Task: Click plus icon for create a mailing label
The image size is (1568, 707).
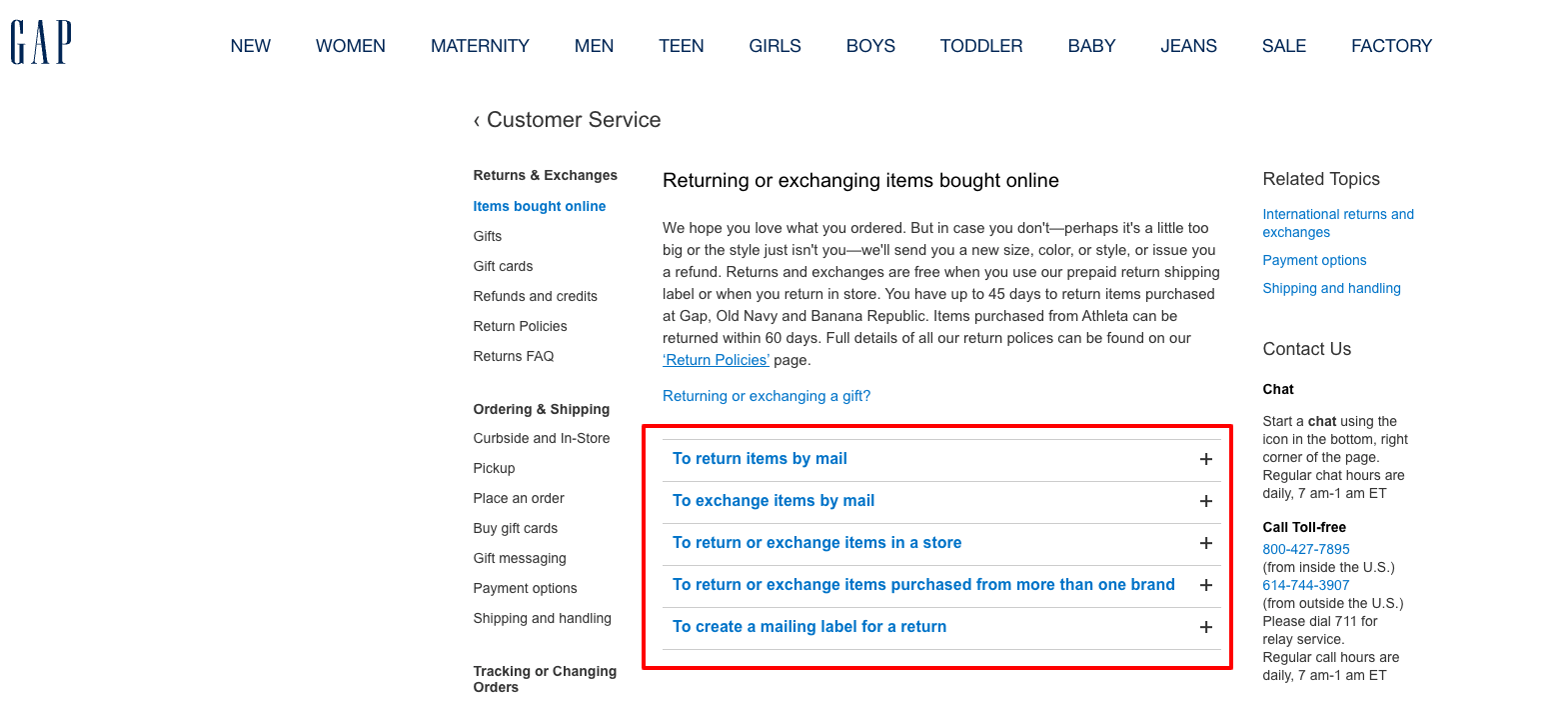Action: tap(1206, 627)
